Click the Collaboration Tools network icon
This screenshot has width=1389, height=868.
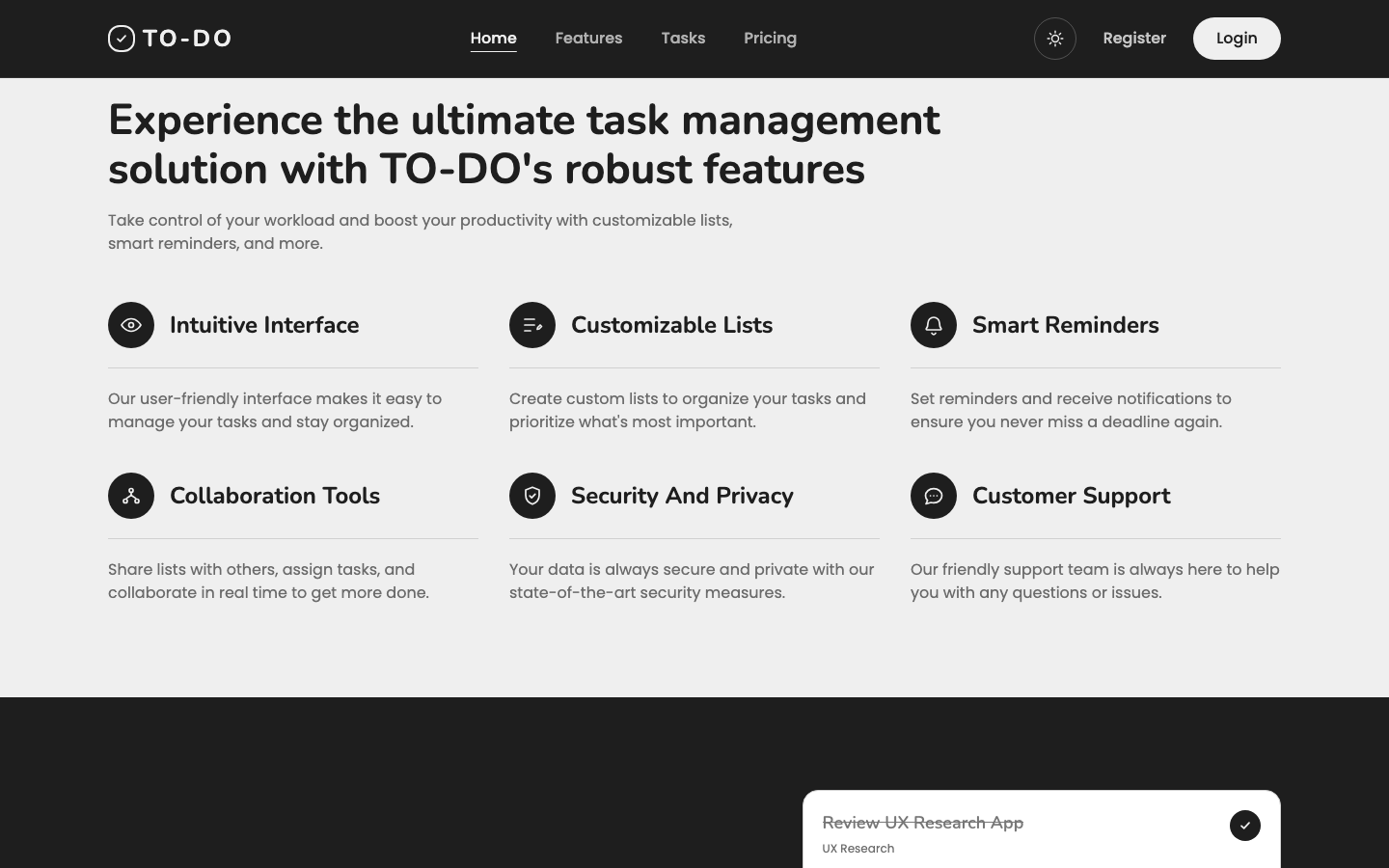pos(131,496)
